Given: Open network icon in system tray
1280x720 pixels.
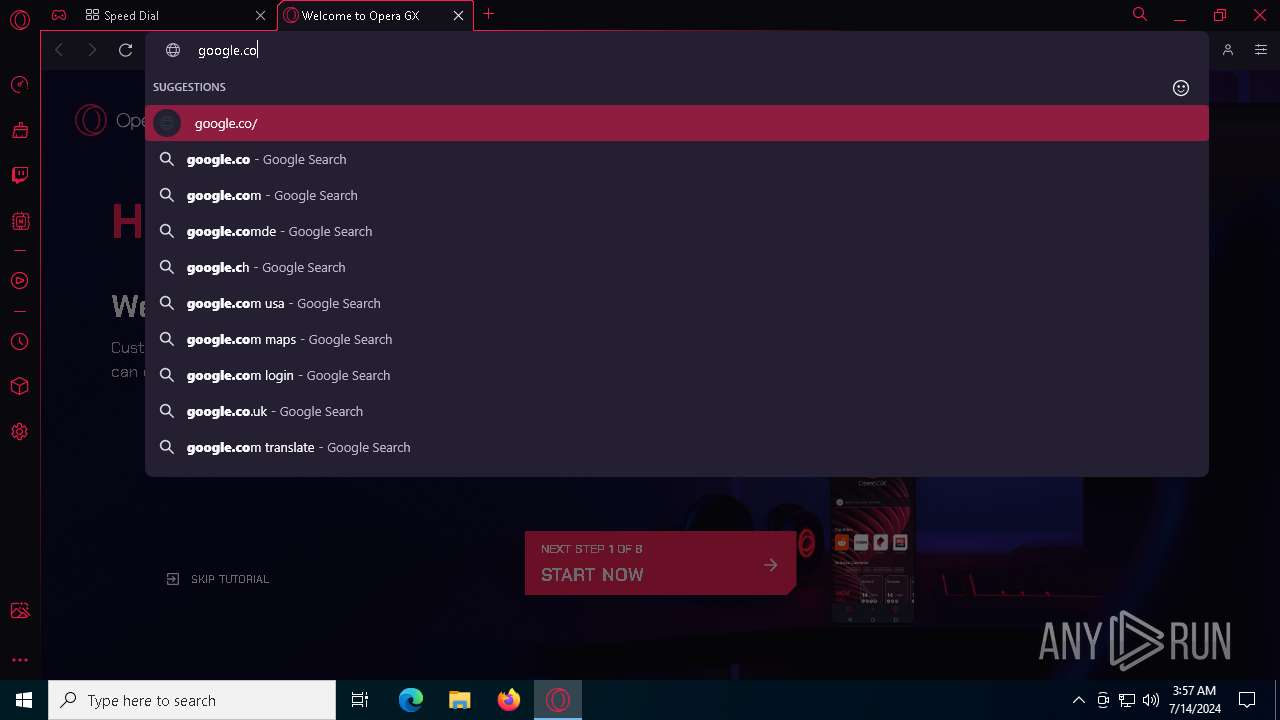Looking at the screenshot, I should pos(1127,700).
